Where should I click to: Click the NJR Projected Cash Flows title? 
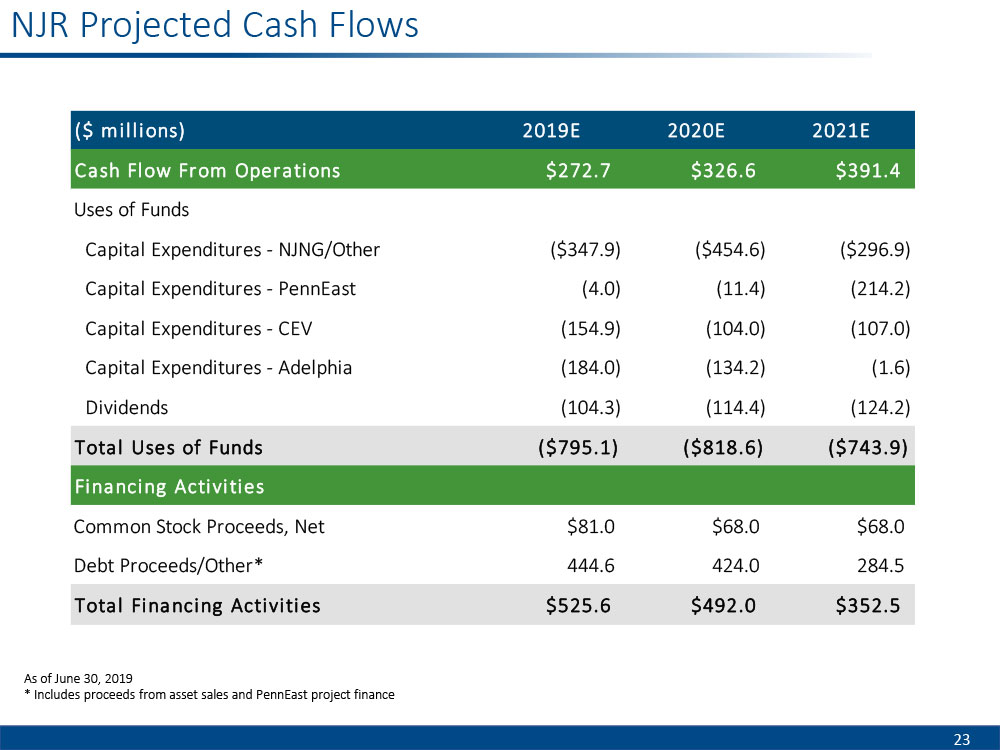[x=214, y=26]
